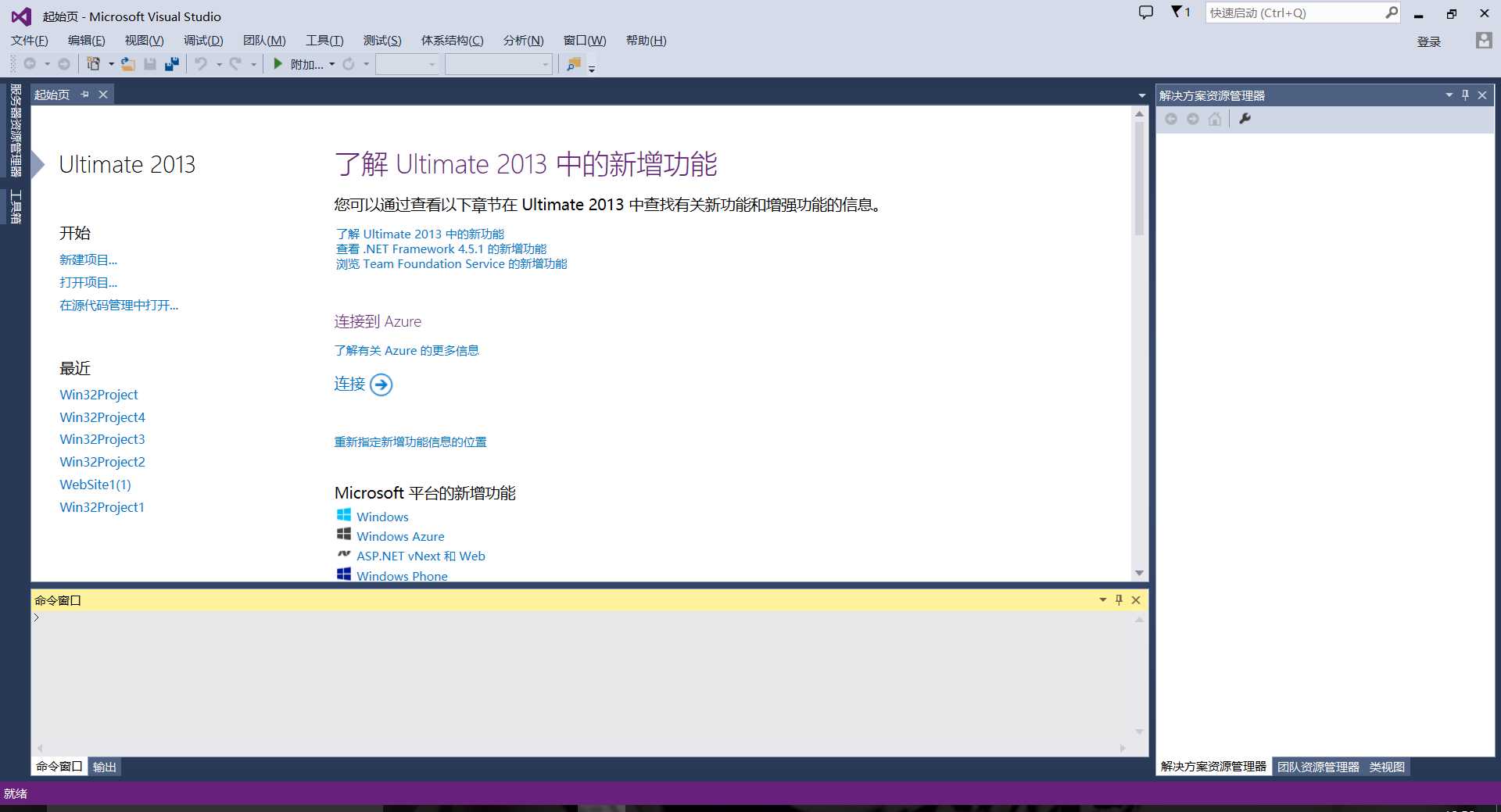Click the Open File folder icon
This screenshot has height=812, width=1501.
(x=128, y=64)
